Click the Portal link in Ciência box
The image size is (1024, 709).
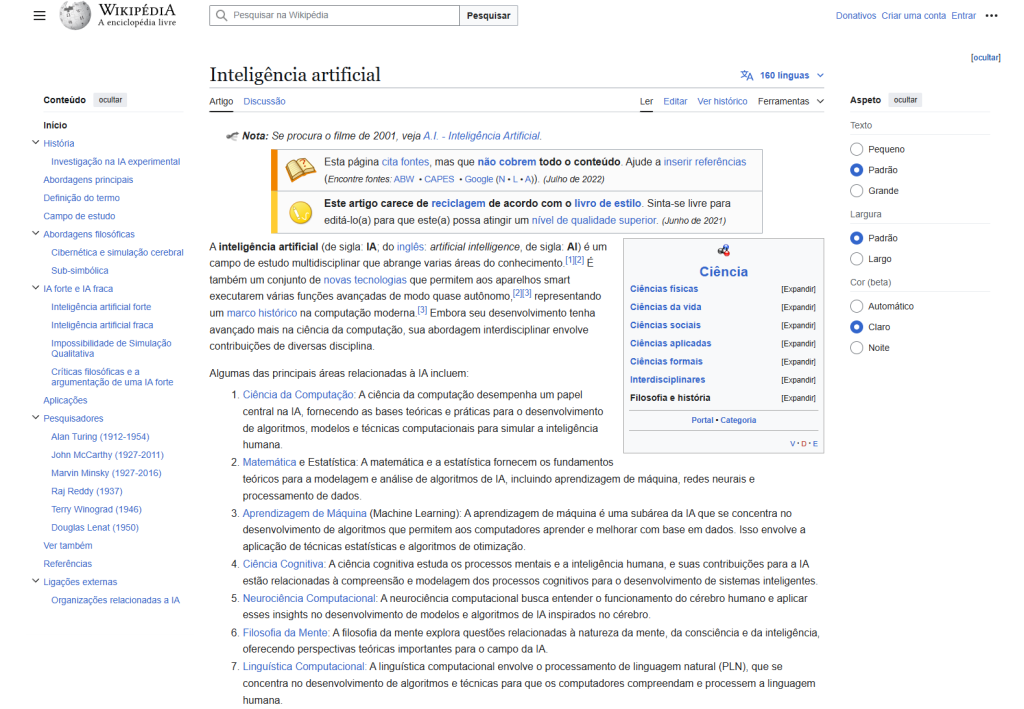pyautogui.click(x=703, y=420)
